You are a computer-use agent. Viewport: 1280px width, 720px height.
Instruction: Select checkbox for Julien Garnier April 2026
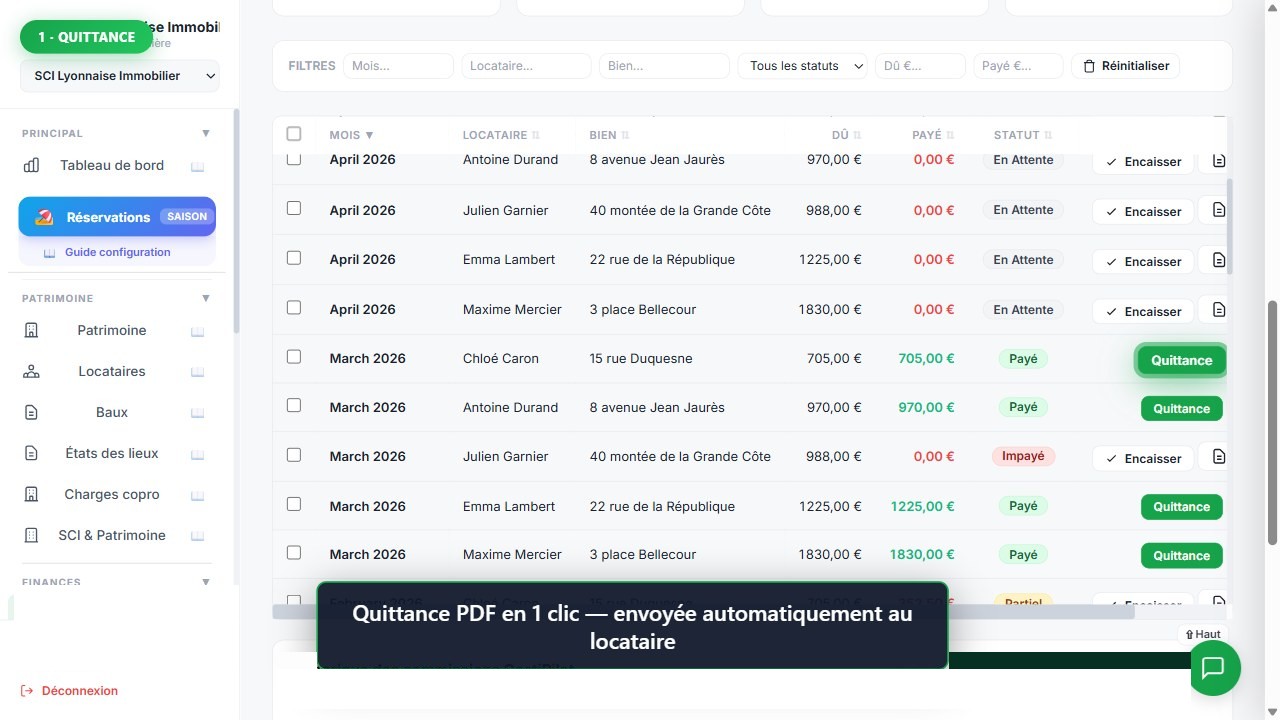coord(294,208)
